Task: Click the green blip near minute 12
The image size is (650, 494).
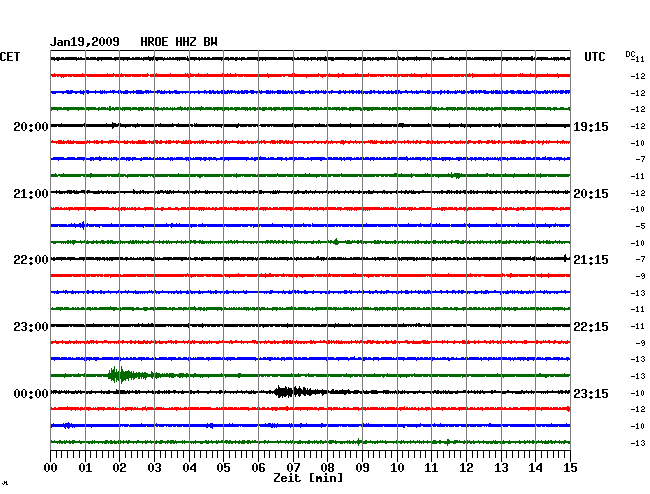Action: [x=456, y=175]
